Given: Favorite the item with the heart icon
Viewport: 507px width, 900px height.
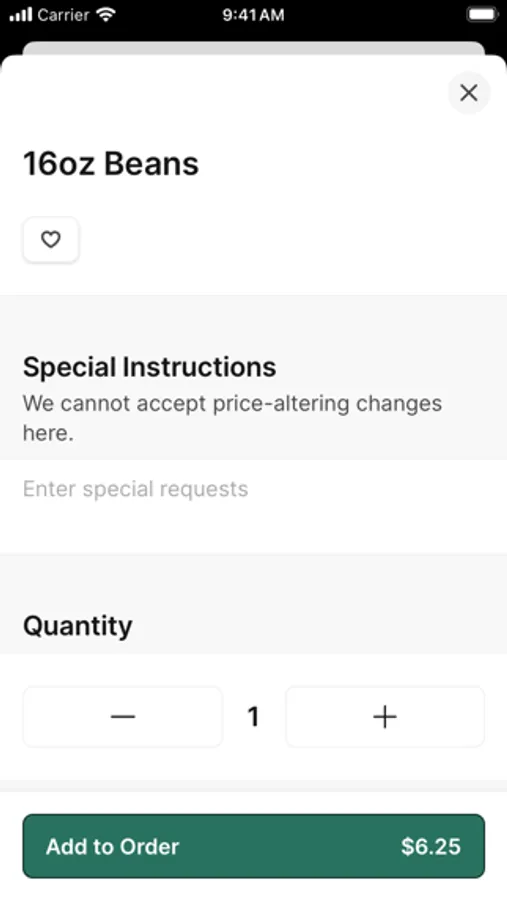Looking at the screenshot, I should tap(51, 239).
